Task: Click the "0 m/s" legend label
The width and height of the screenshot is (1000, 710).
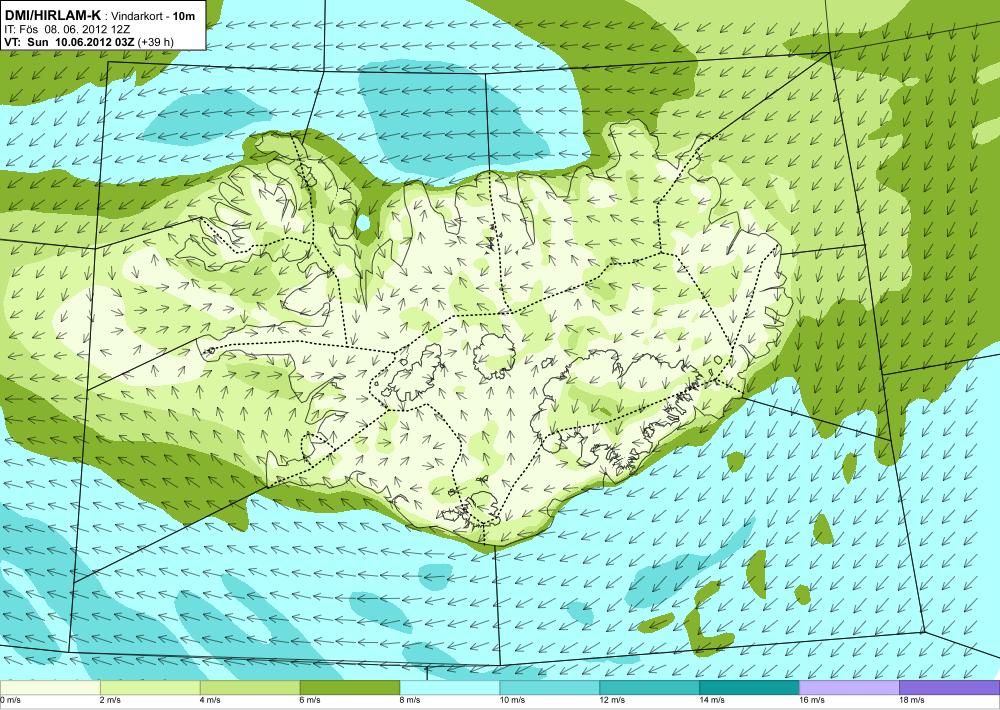Action: coord(10,700)
